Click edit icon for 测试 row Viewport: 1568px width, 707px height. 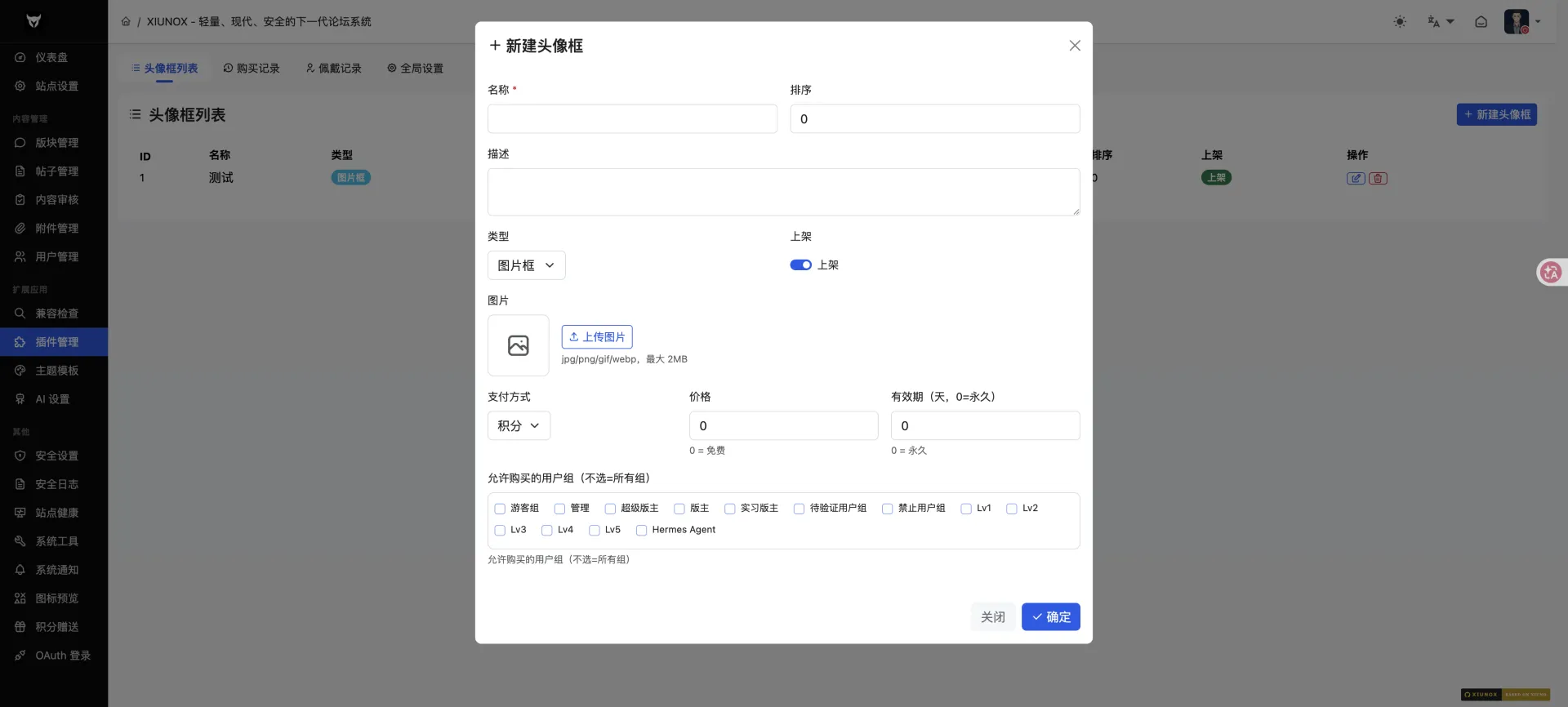(x=1356, y=178)
